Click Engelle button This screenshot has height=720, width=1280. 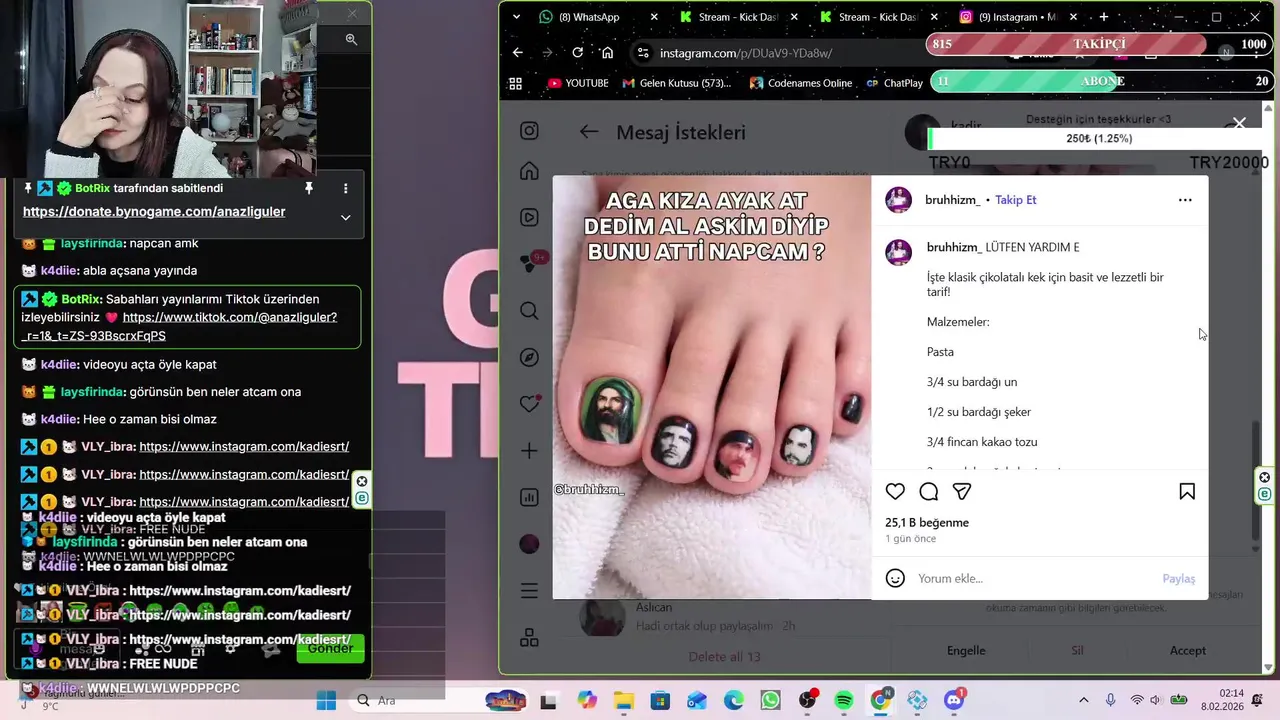[x=966, y=650]
